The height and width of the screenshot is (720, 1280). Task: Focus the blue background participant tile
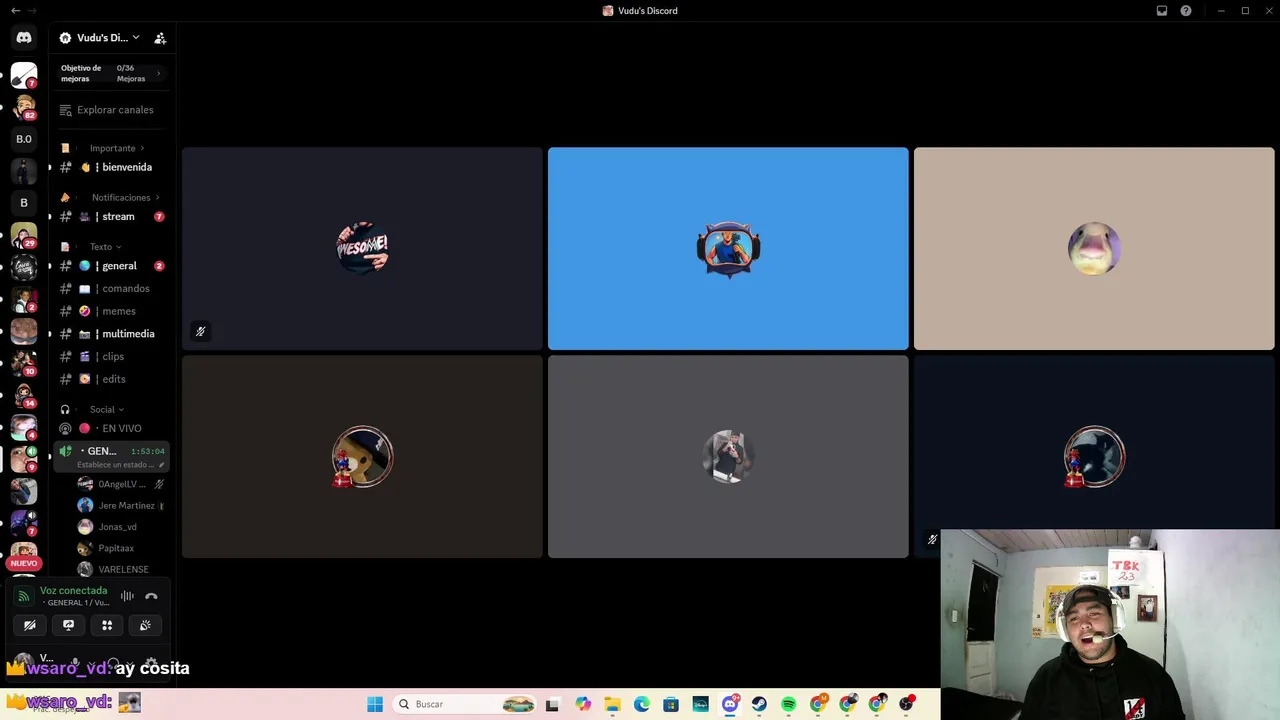click(728, 248)
